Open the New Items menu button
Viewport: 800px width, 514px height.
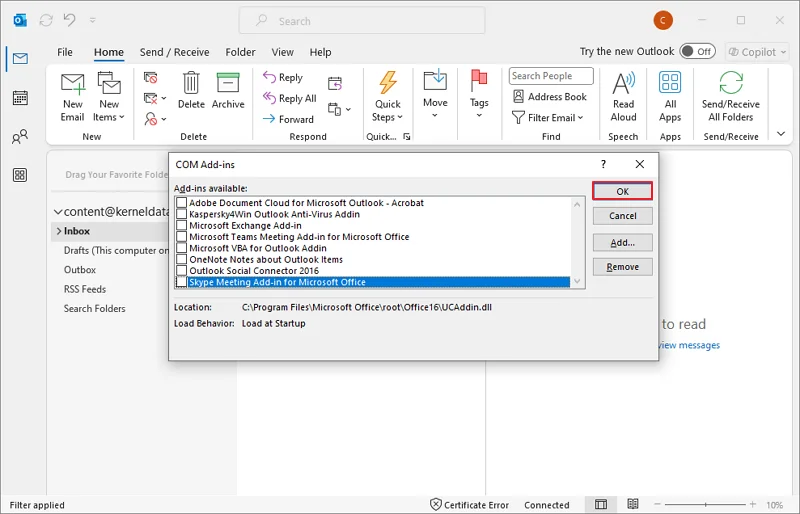point(109,97)
